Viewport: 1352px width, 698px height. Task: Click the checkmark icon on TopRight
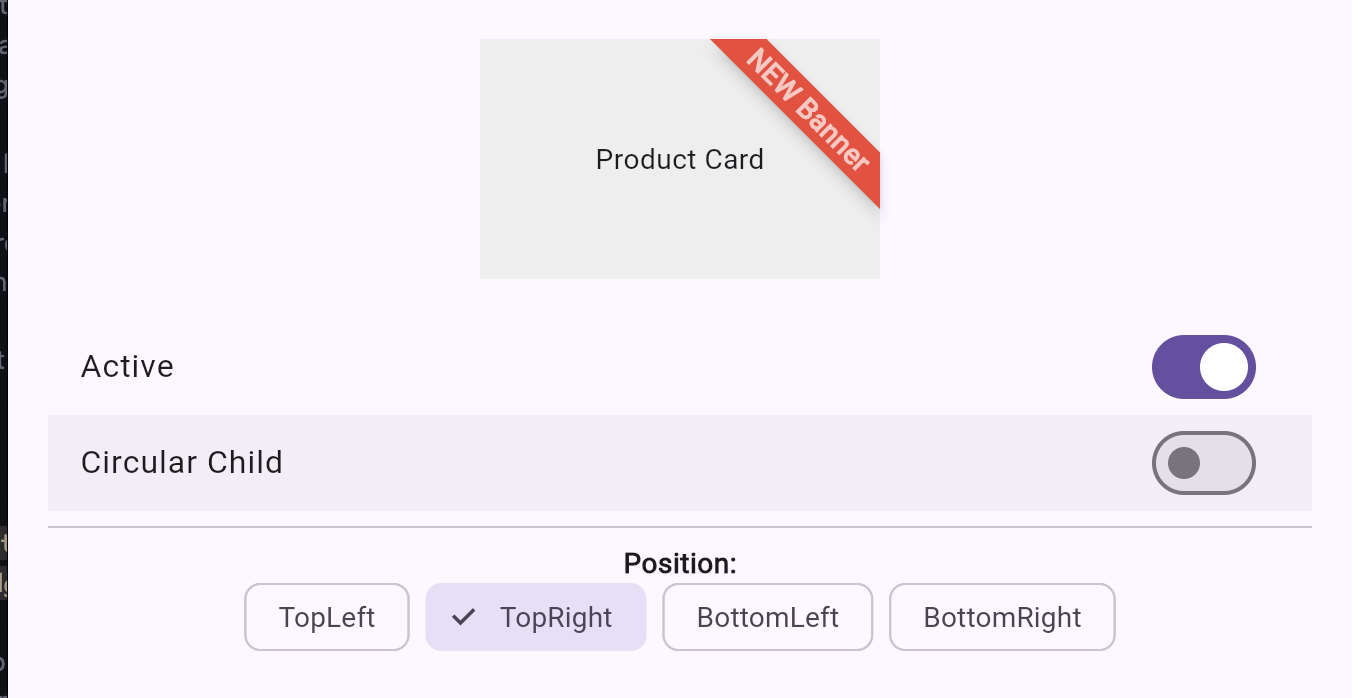463,617
